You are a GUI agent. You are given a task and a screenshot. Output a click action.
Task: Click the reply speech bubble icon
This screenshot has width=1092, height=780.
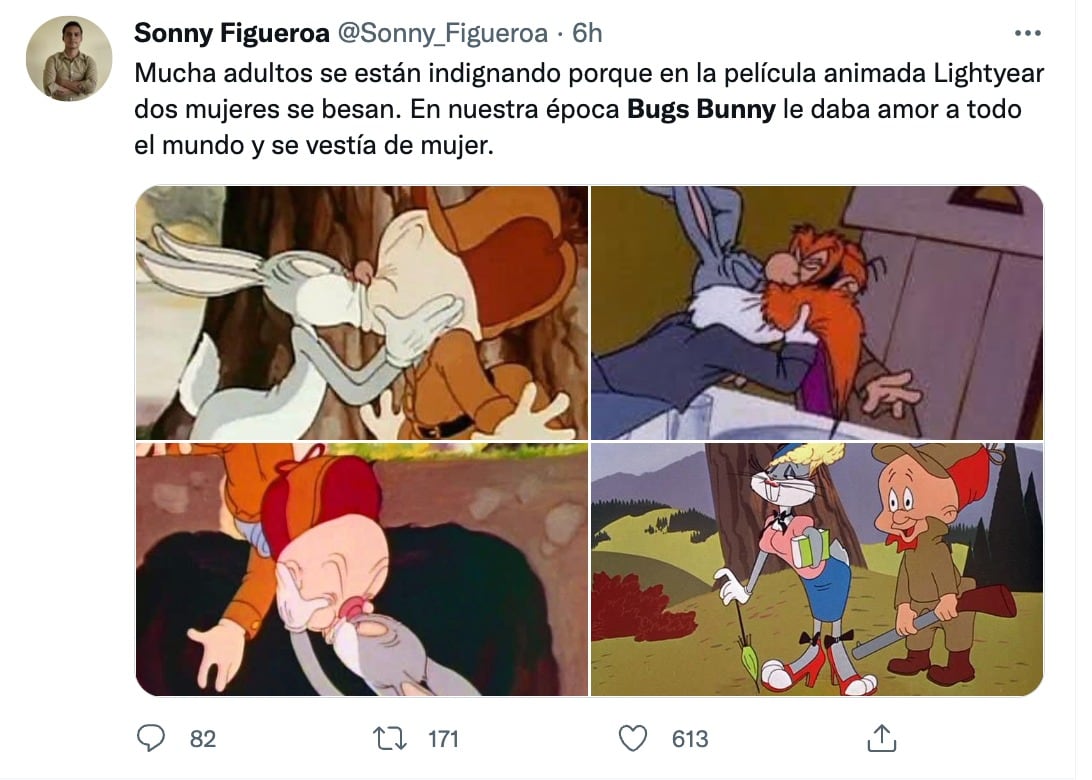click(150, 738)
